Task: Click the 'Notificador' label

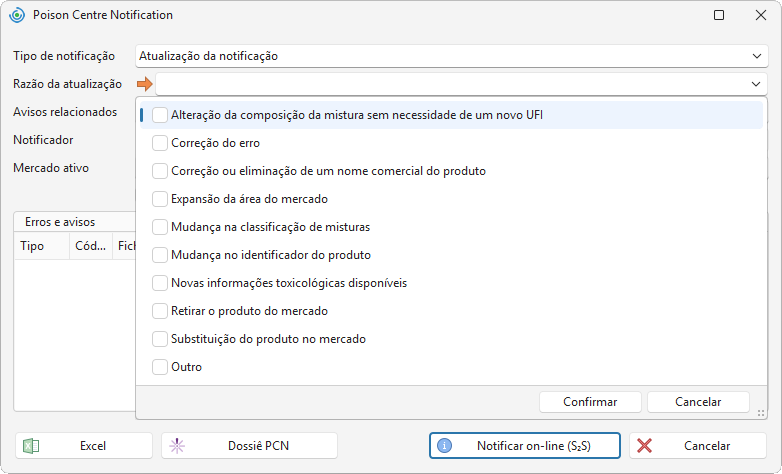Action: 43,140
